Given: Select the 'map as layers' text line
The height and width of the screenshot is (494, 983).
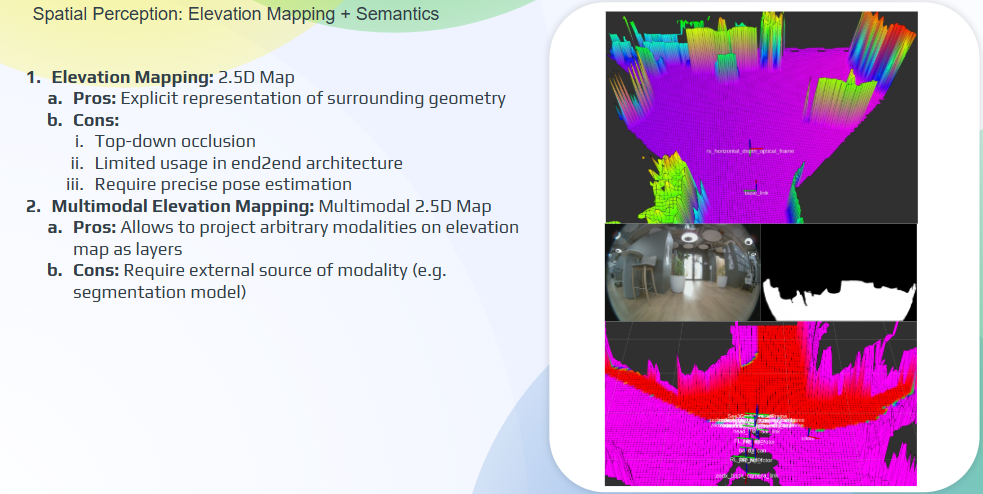Looking at the screenshot, I should click(127, 249).
